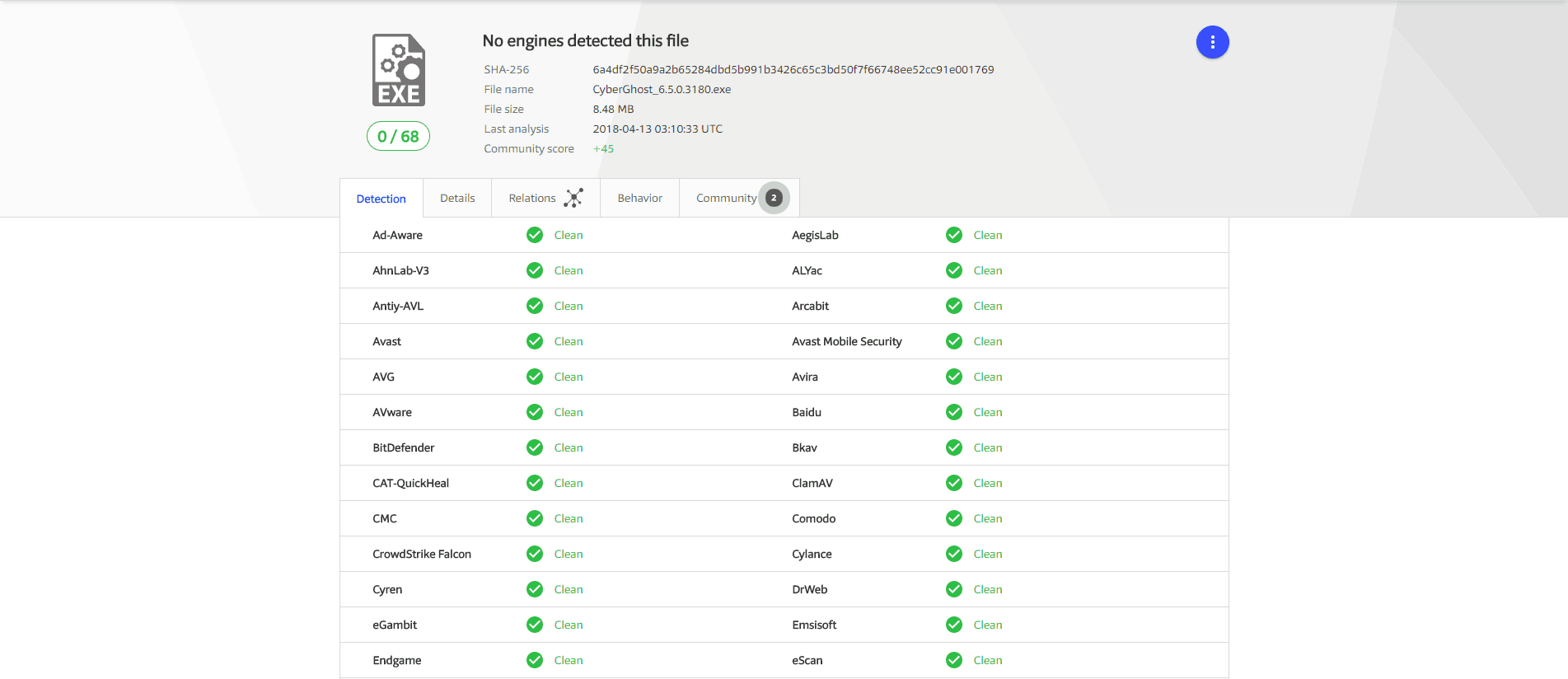Click the last analysis date 2018-04-13

[x=658, y=129]
